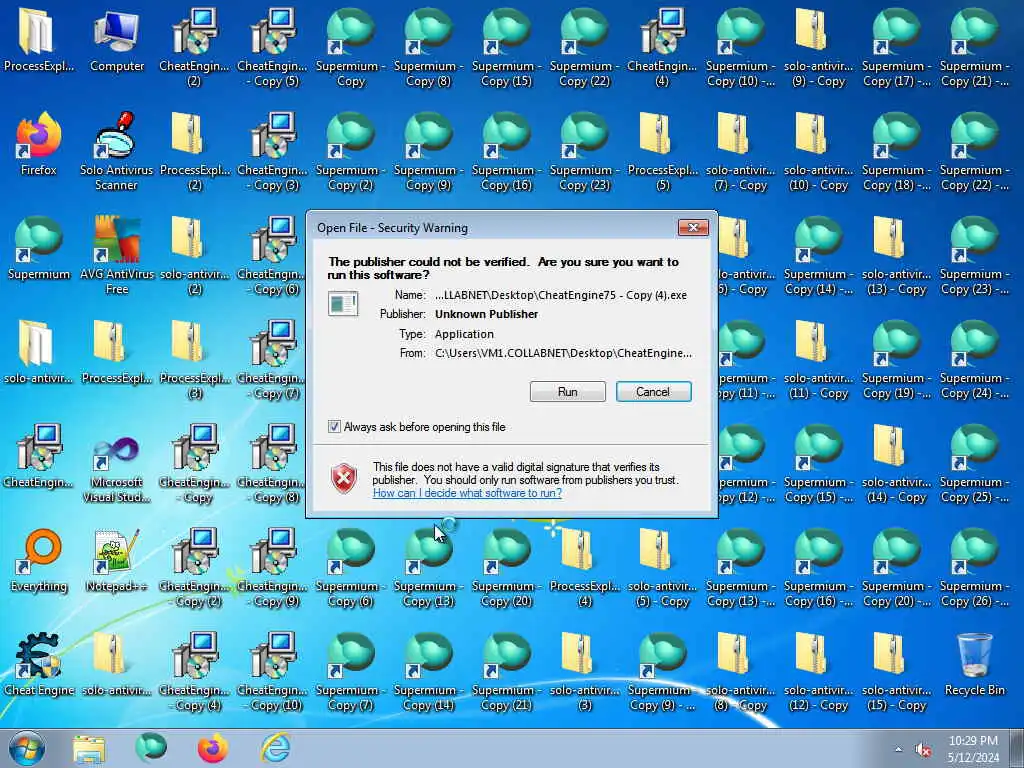The image size is (1024, 768).
Task: Select the ProcessExpl (2) zip archive
Action: coord(195,152)
